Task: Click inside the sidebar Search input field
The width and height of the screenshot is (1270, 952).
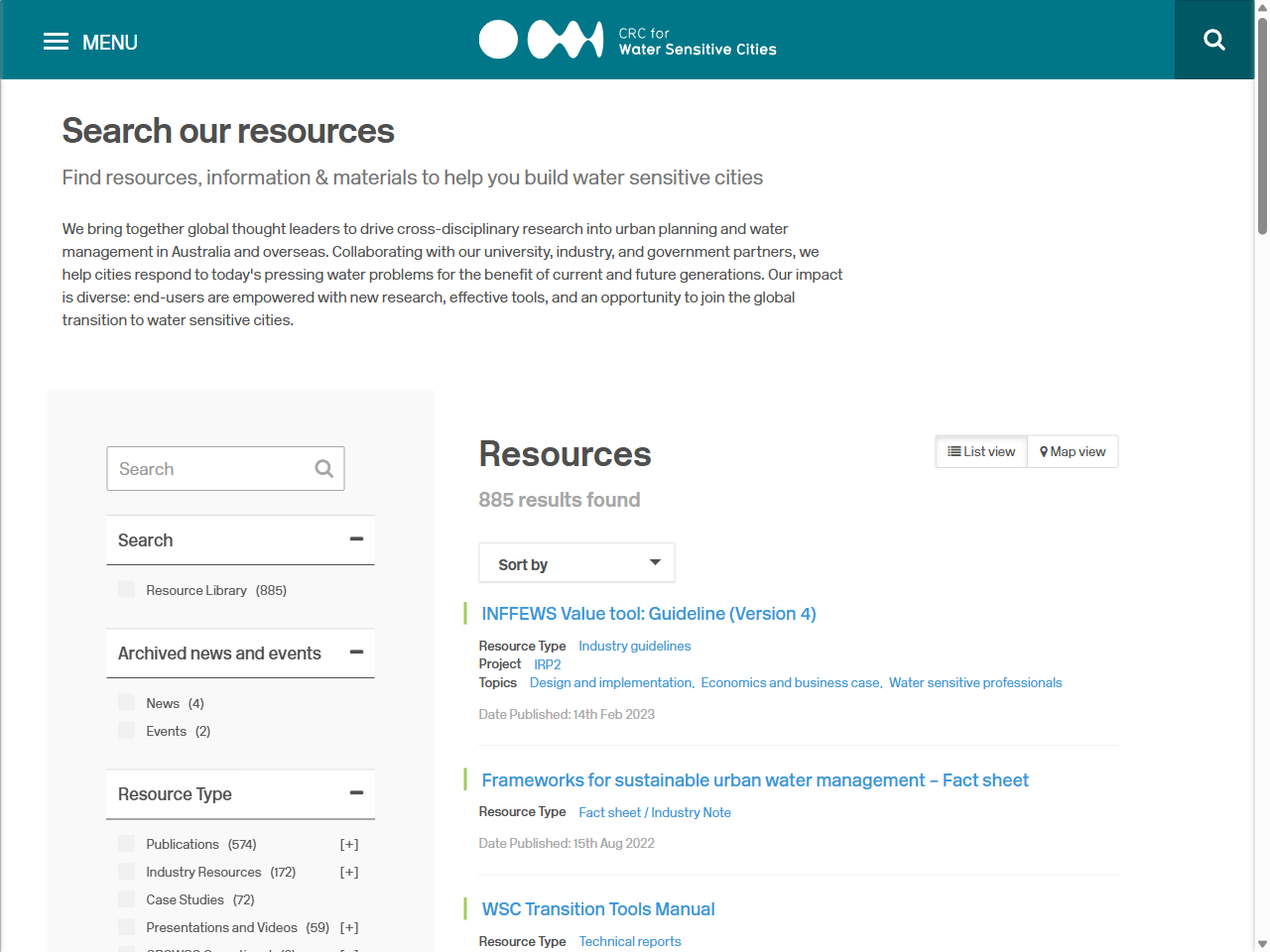Action: [x=208, y=468]
